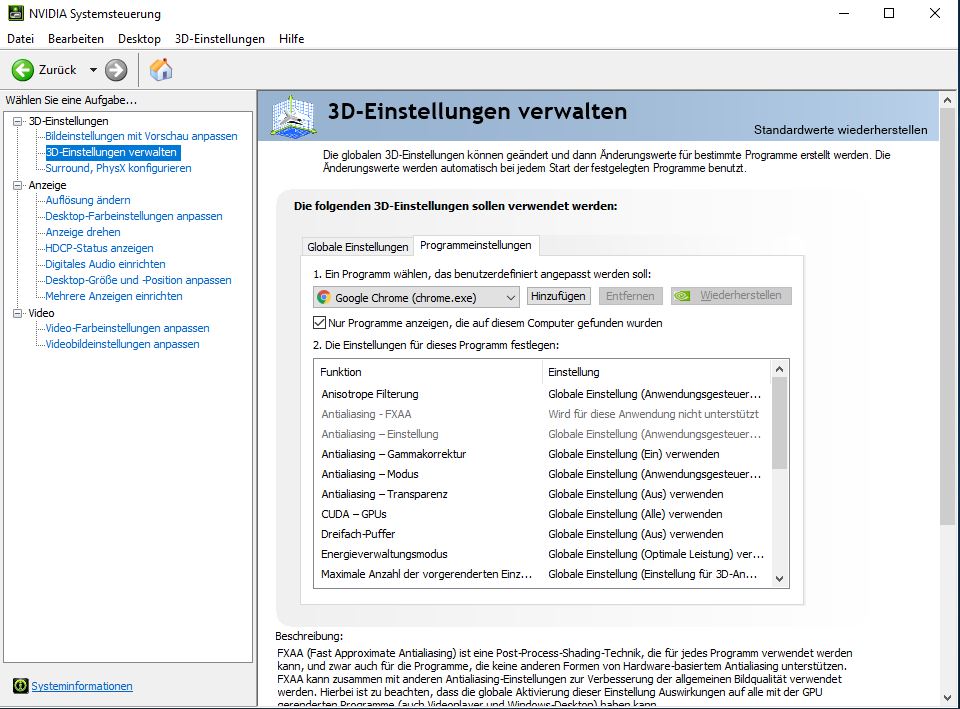
Task: Open the Hilfe menu
Action: tap(291, 39)
